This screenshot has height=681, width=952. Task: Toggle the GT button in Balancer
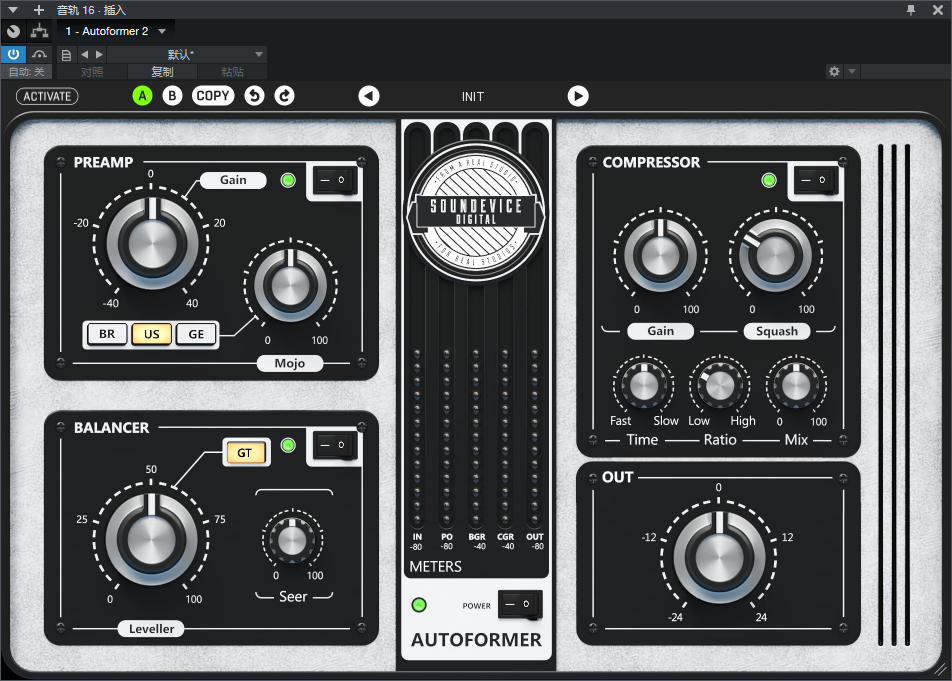click(245, 453)
